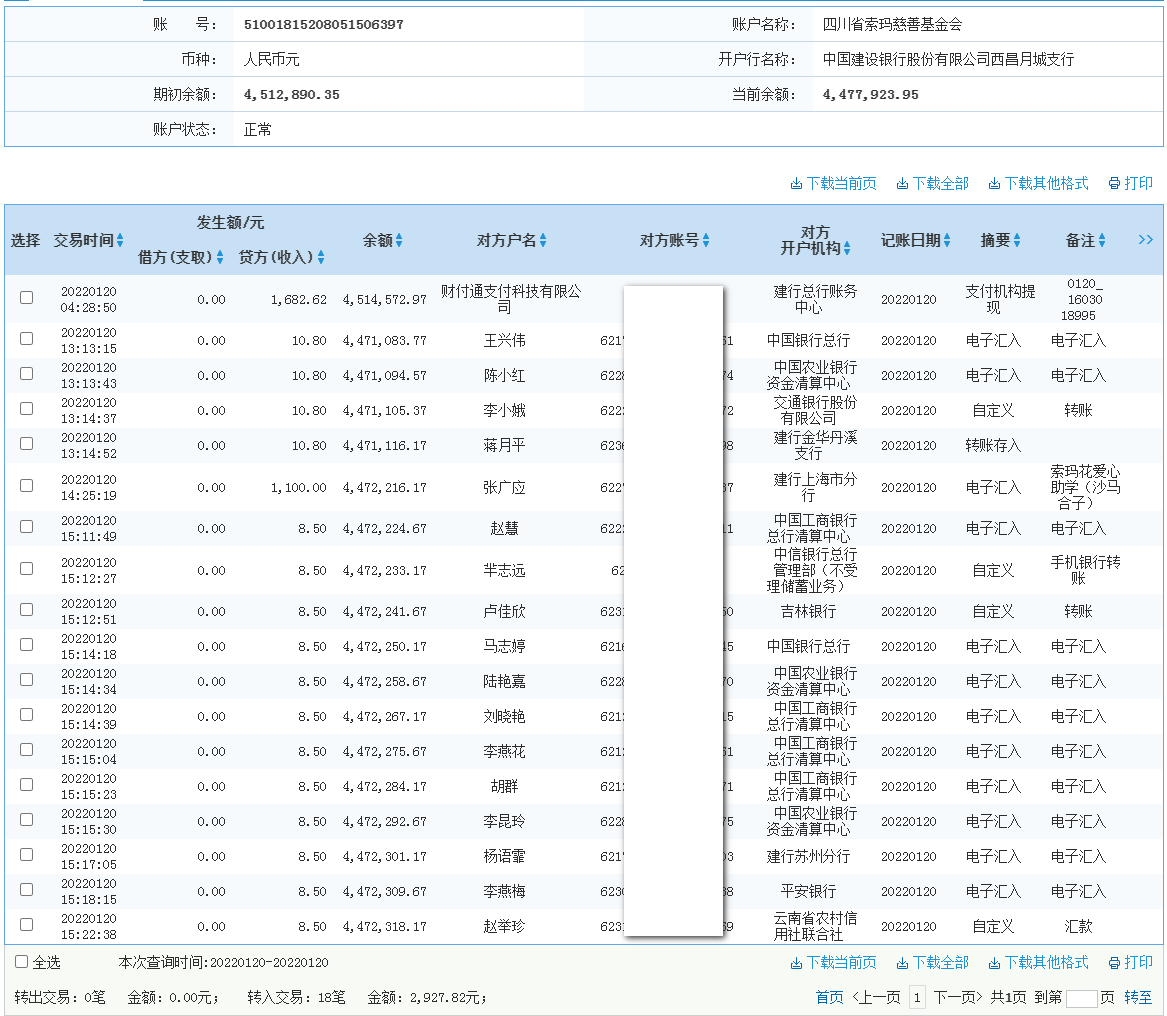Click 转至 jump-to-page link
Viewport: 1167px width, 1016px height.
(1138, 997)
